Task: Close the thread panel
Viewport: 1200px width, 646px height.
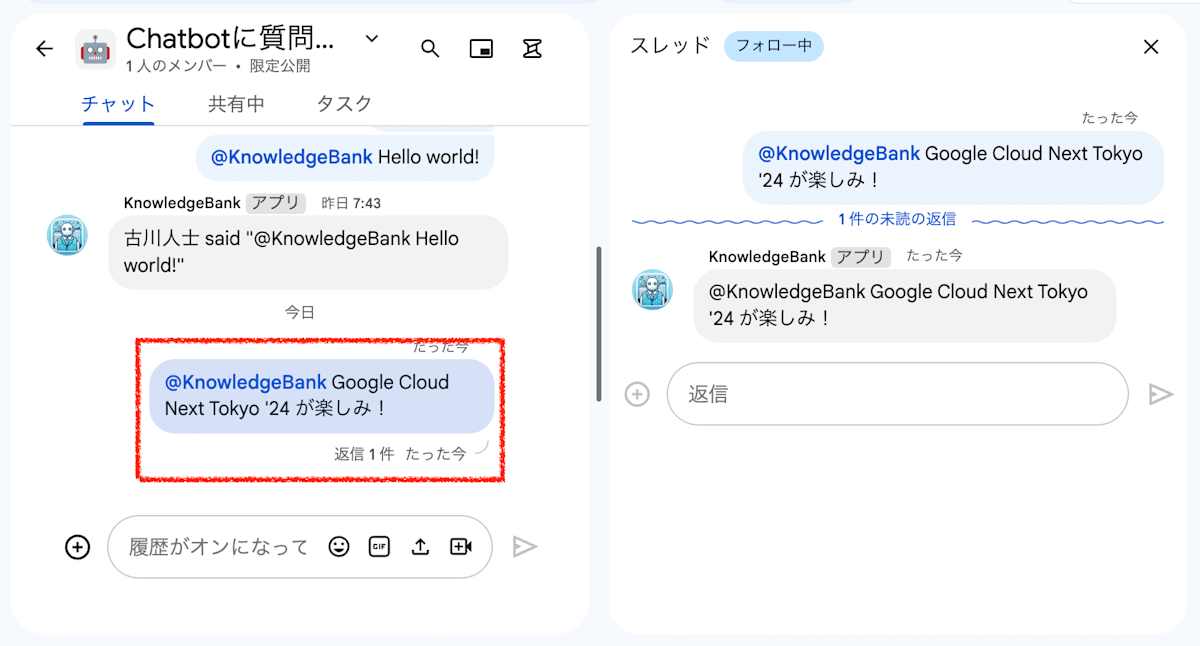Action: point(1151,47)
